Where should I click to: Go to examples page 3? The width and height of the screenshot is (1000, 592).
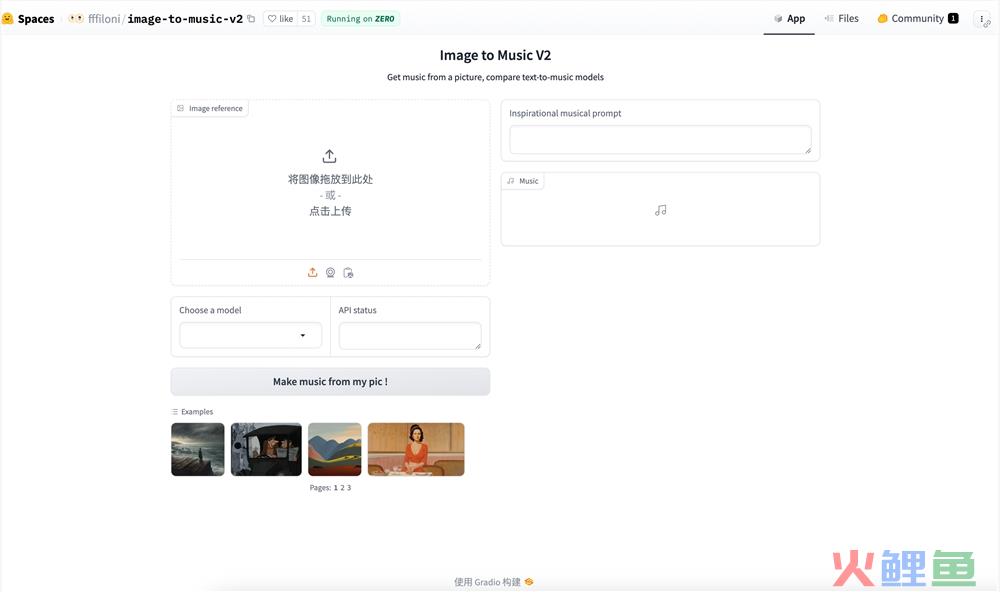point(349,488)
